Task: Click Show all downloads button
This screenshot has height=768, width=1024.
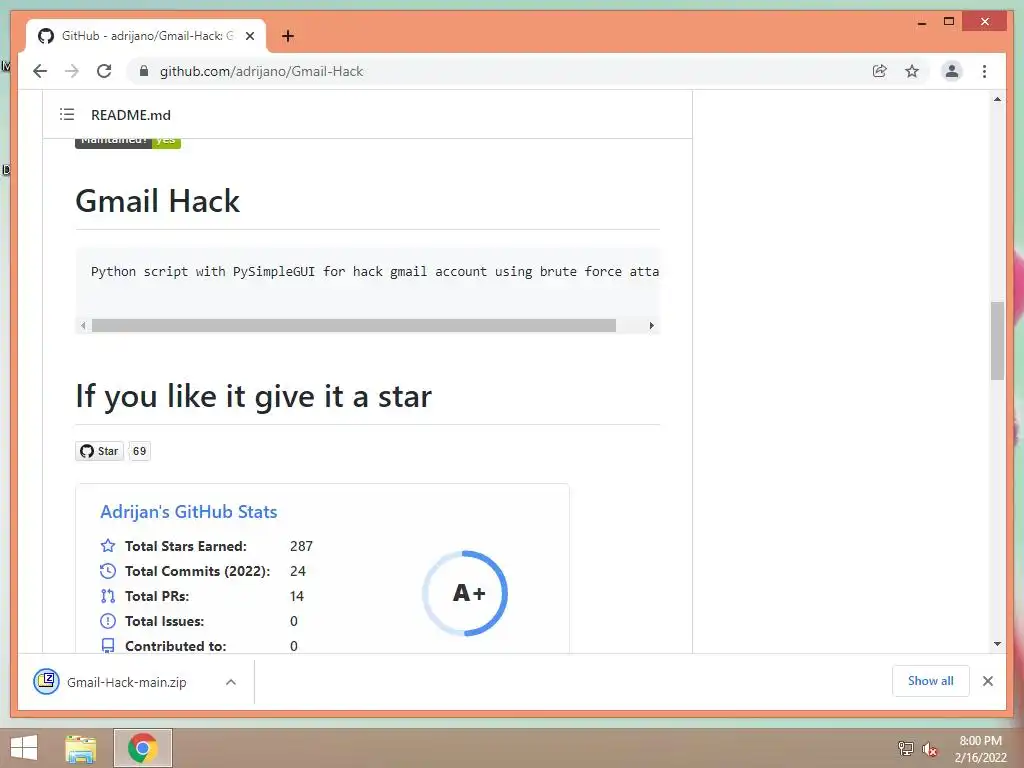Action: tap(931, 680)
